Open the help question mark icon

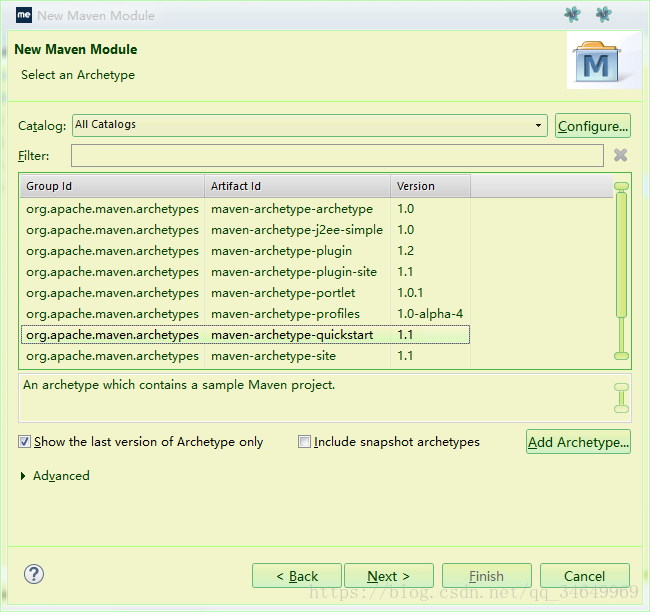click(x=34, y=574)
